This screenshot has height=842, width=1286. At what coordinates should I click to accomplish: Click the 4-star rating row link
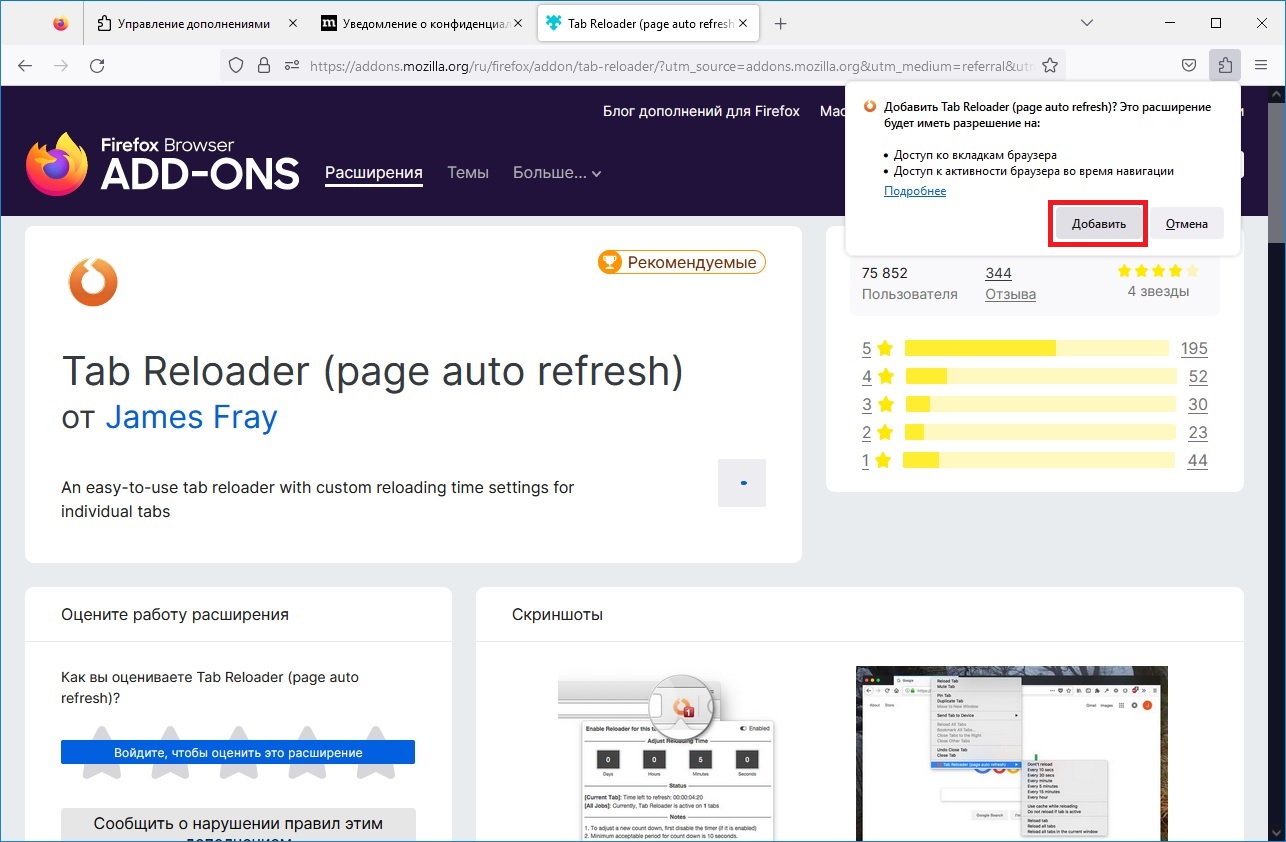click(877, 377)
